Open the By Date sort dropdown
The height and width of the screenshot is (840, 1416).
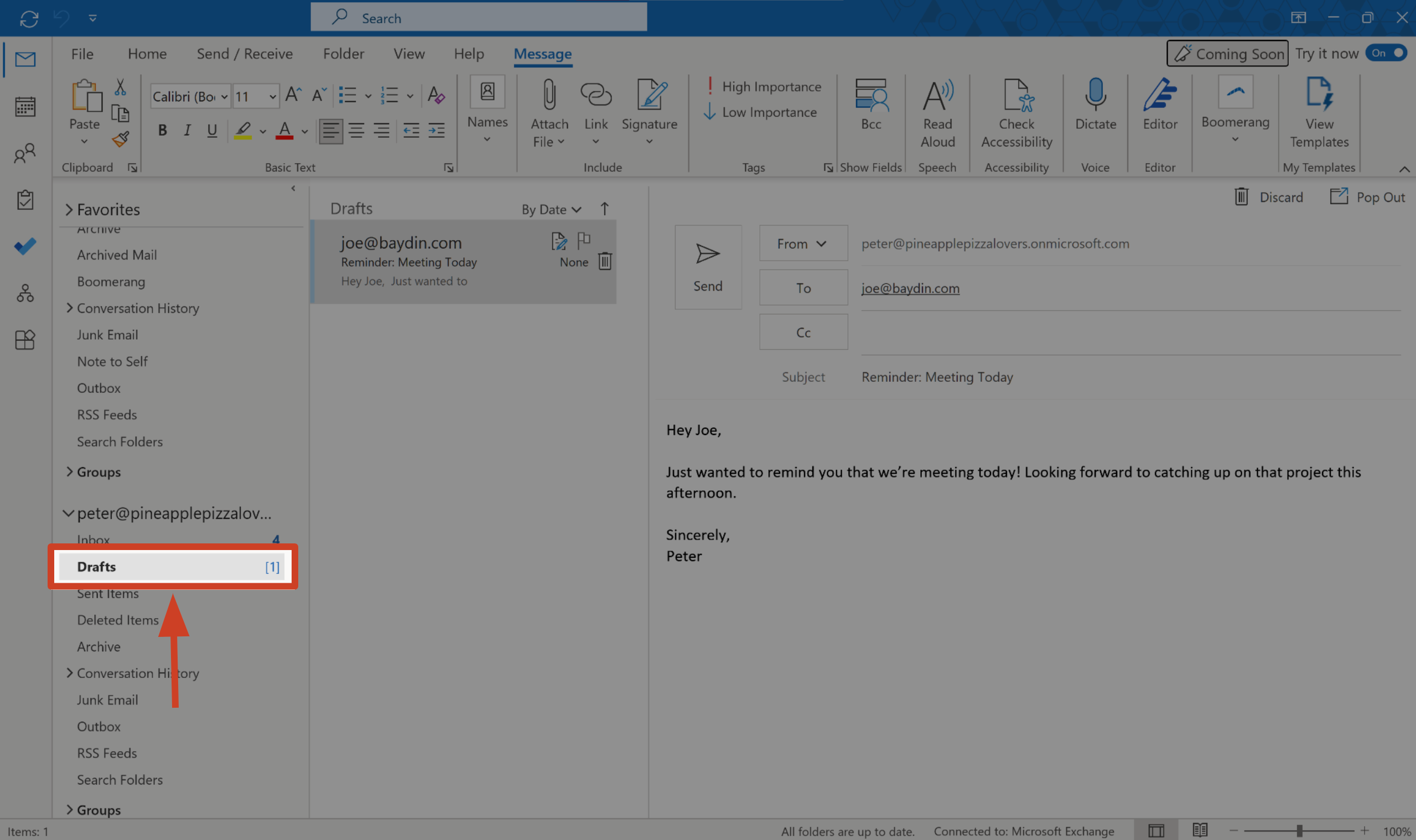pos(551,210)
